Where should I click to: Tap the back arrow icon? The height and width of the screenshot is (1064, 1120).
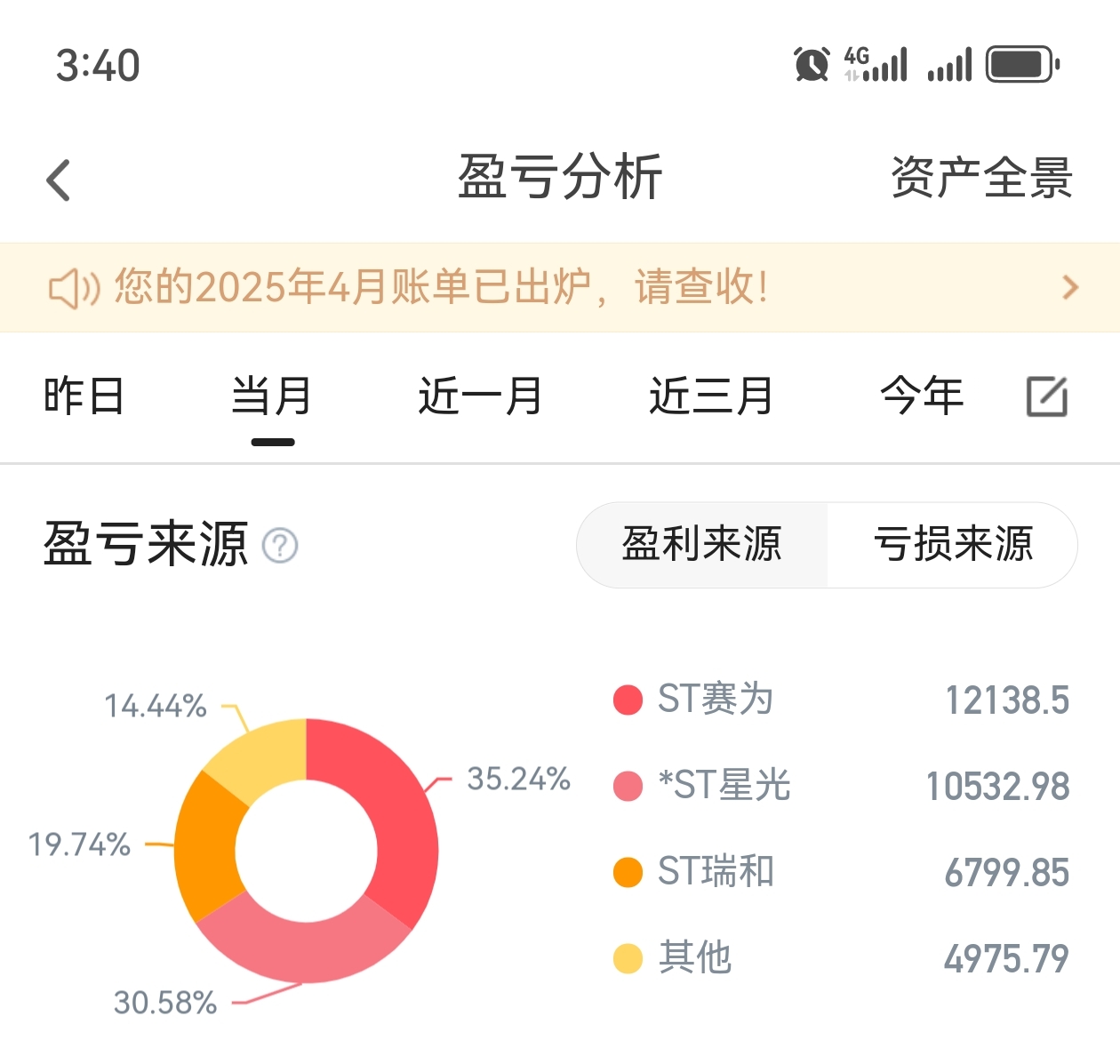[x=59, y=180]
